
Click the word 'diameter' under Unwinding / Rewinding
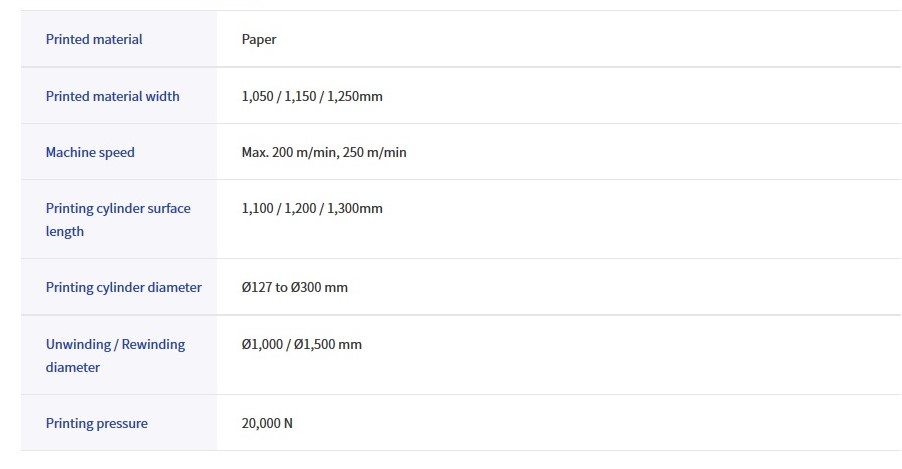coord(73,367)
